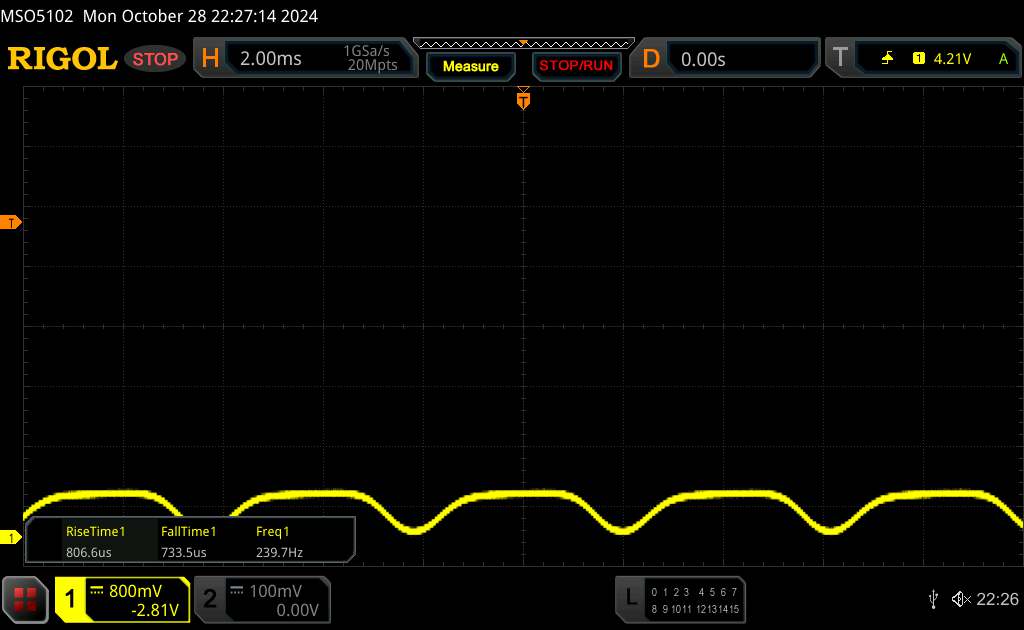Viewport: 1024px width, 630px height.
Task: Select the Freq1 measurement result
Action: 279,541
